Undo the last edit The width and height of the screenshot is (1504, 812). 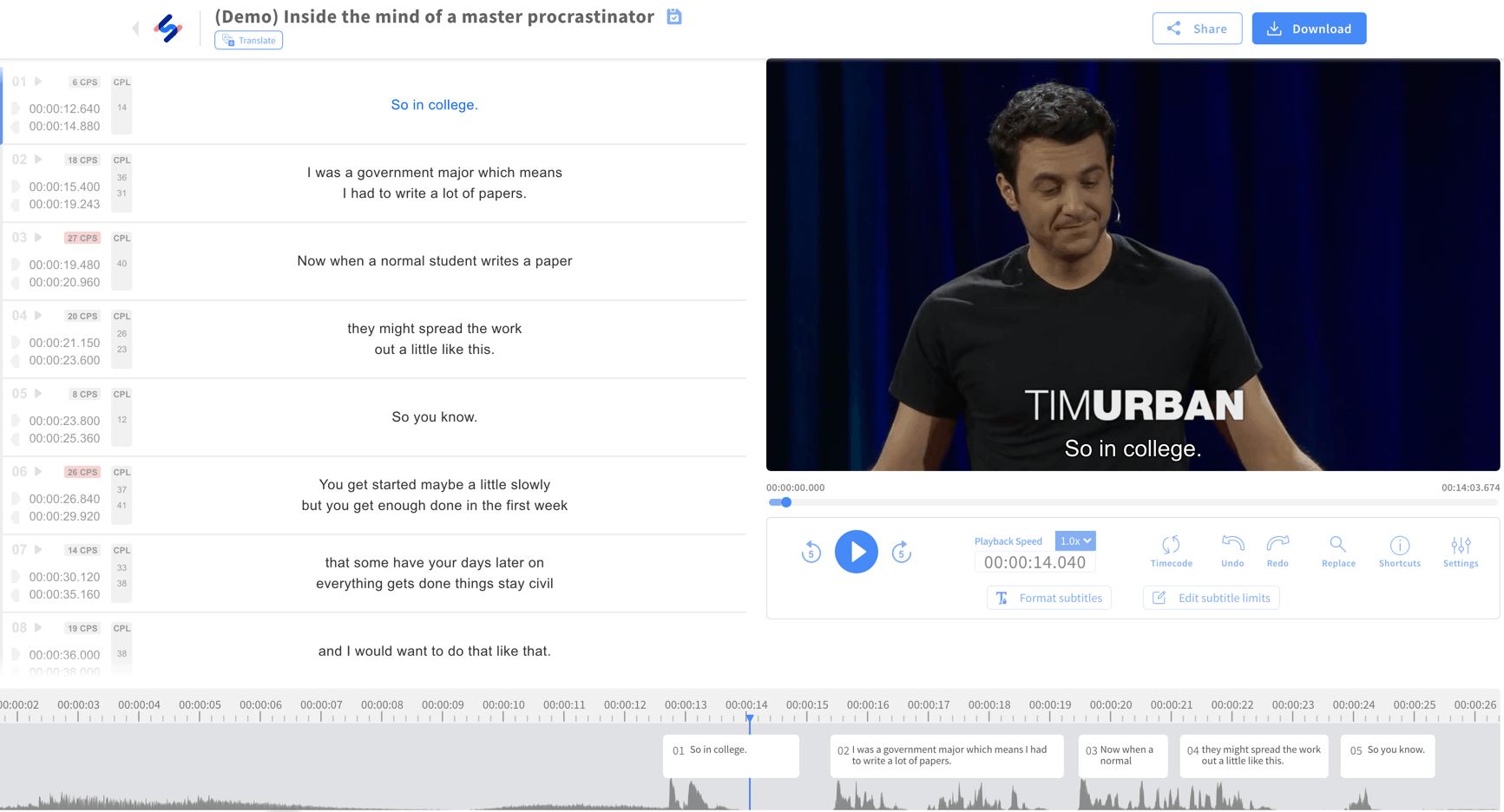coord(1232,552)
